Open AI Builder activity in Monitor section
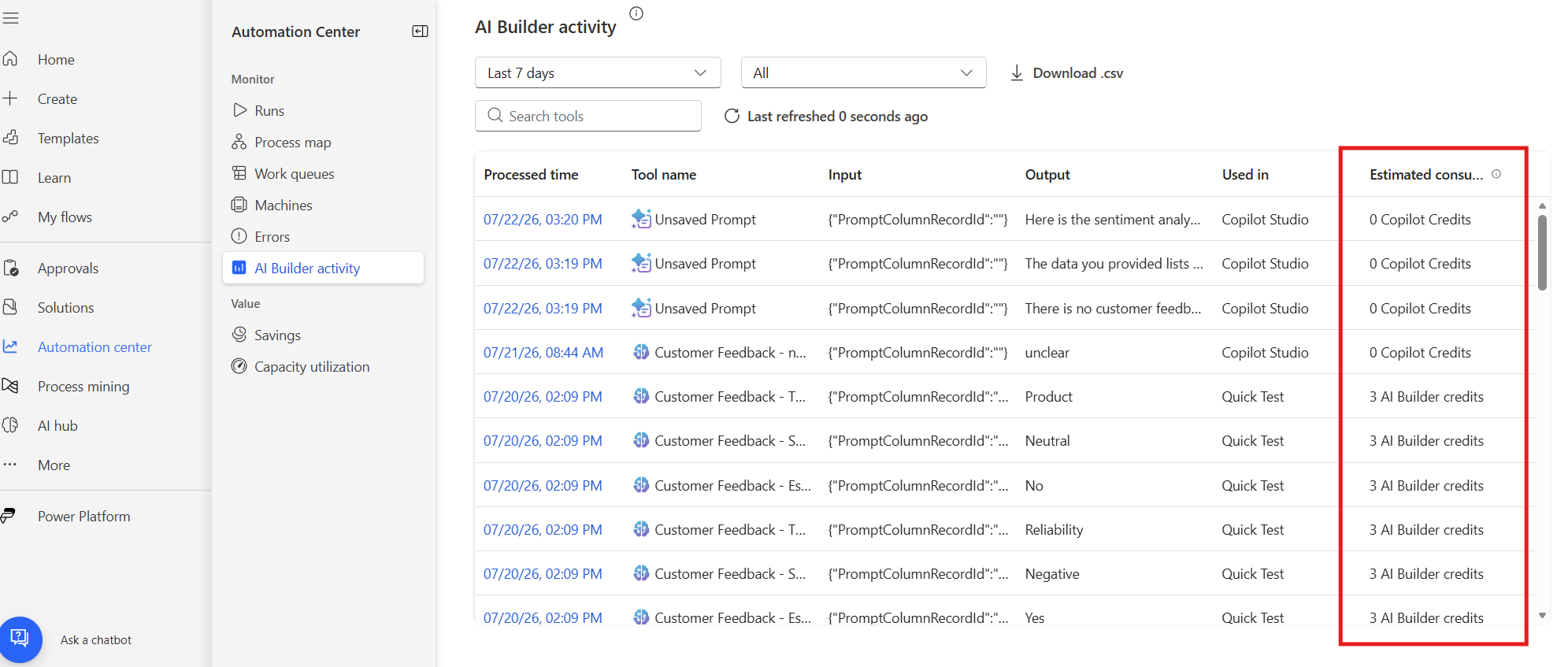The image size is (1568, 667). point(324,268)
